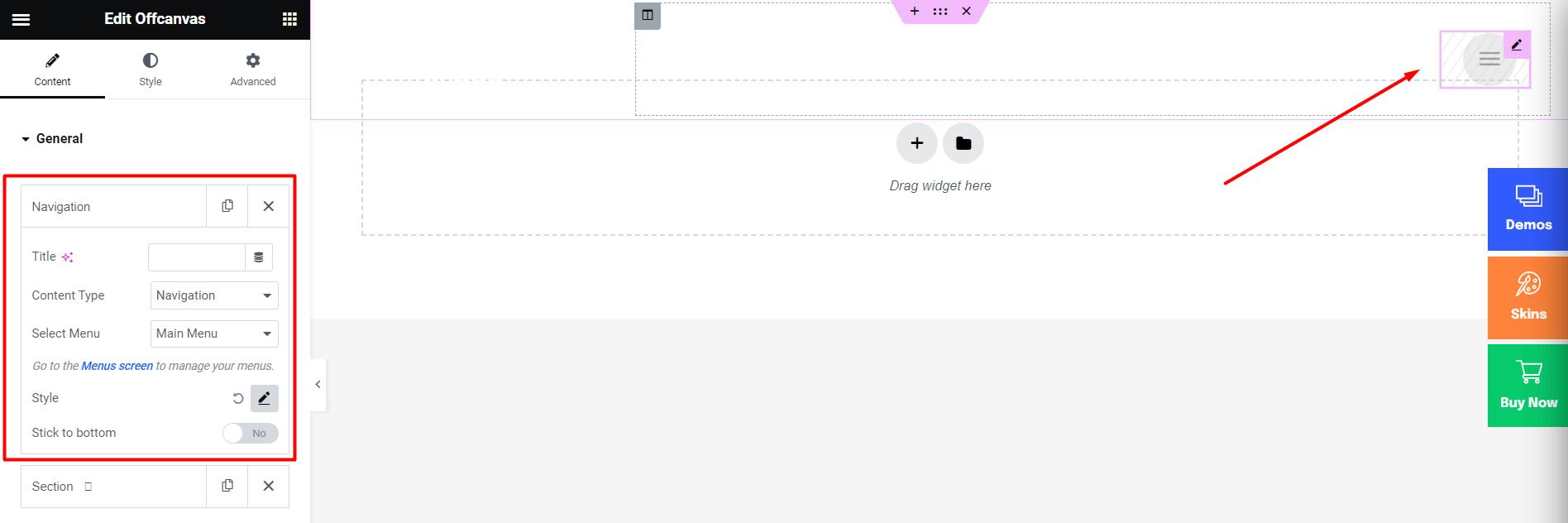
Task: Duplicate the Section item
Action: 227,486
